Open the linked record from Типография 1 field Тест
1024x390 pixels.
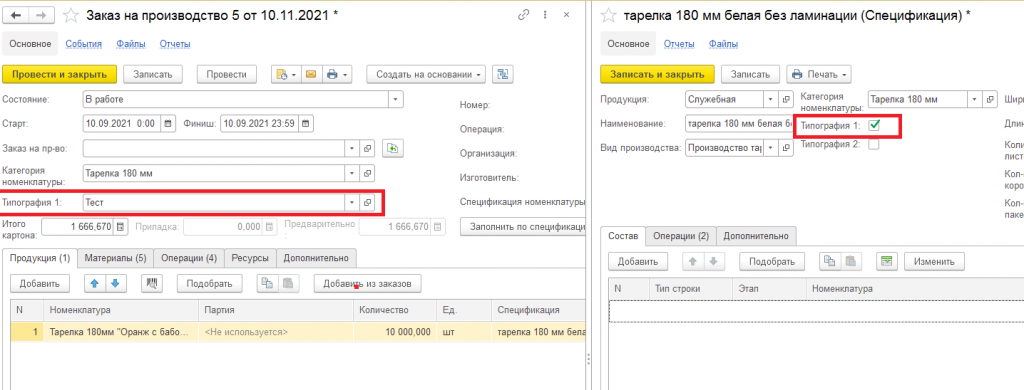pos(368,203)
